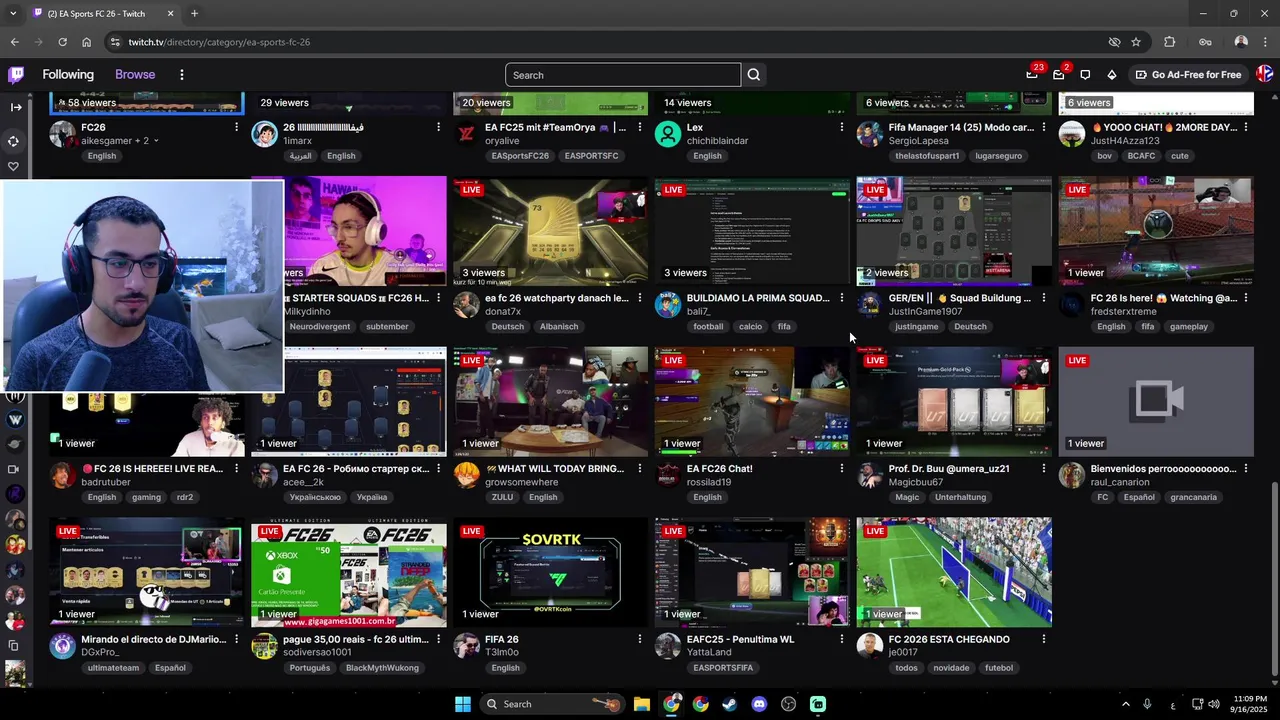Viewport: 1280px width, 720px height.
Task: Click the microphone icon in system tray
Action: [x=1147, y=704]
